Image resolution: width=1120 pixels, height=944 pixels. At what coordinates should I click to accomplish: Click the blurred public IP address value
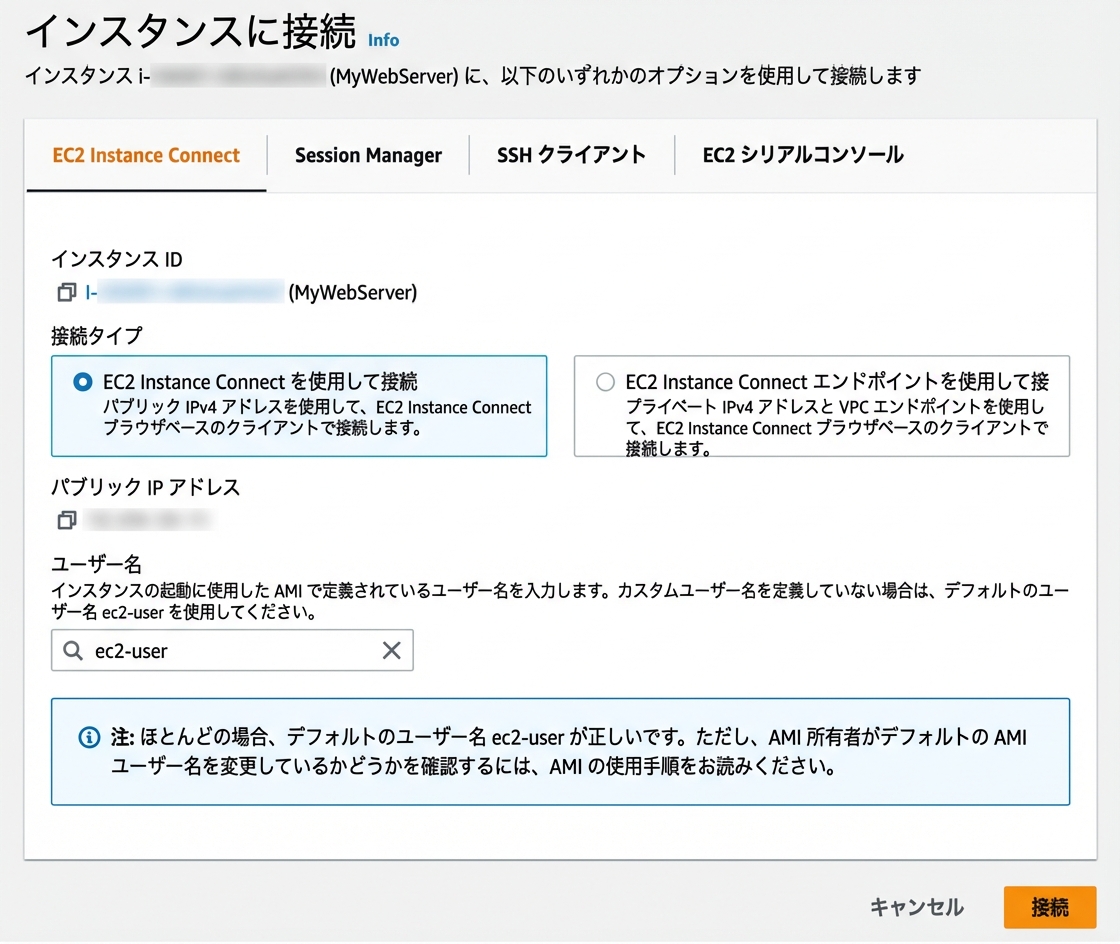[x=147, y=519]
